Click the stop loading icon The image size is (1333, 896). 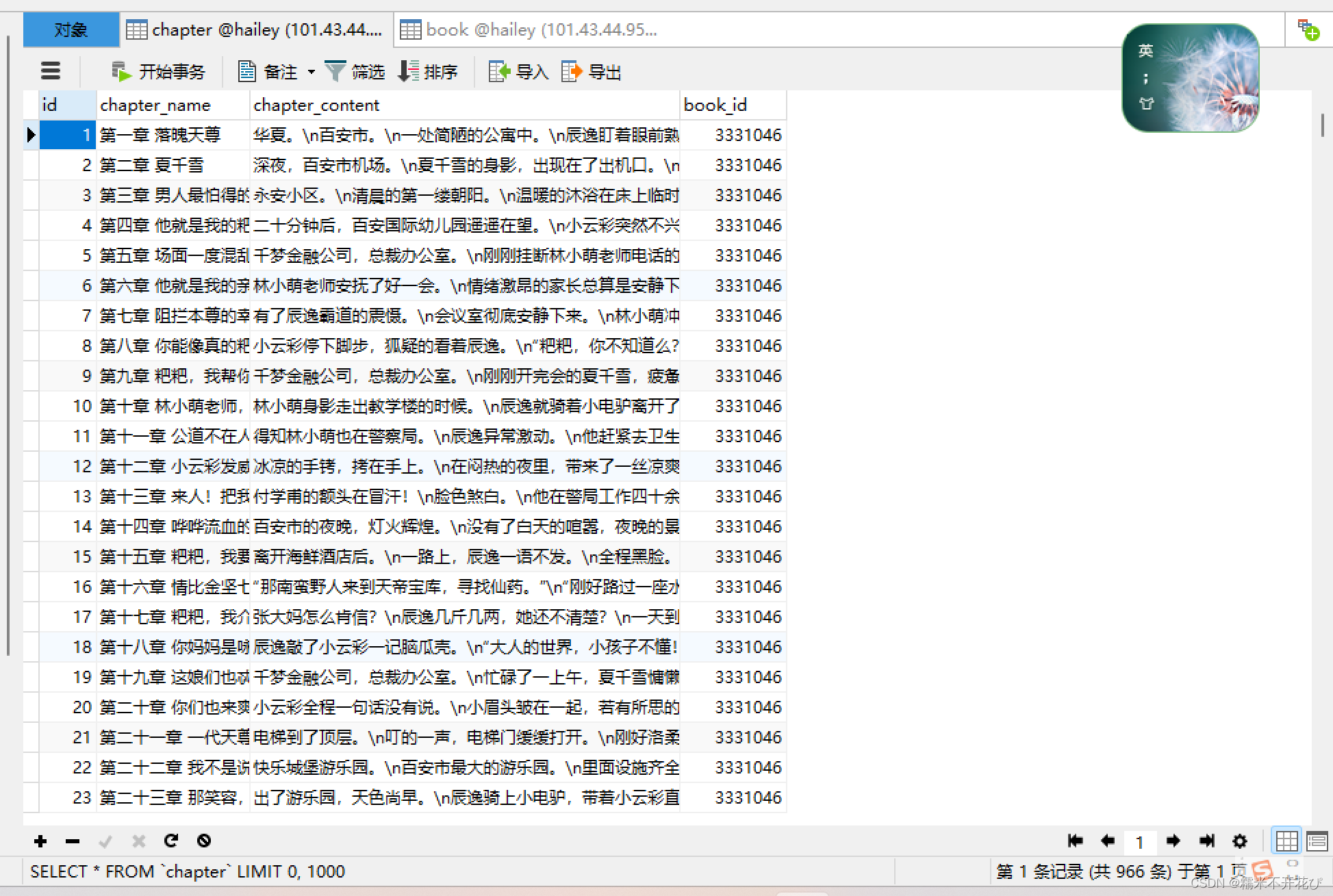point(204,841)
